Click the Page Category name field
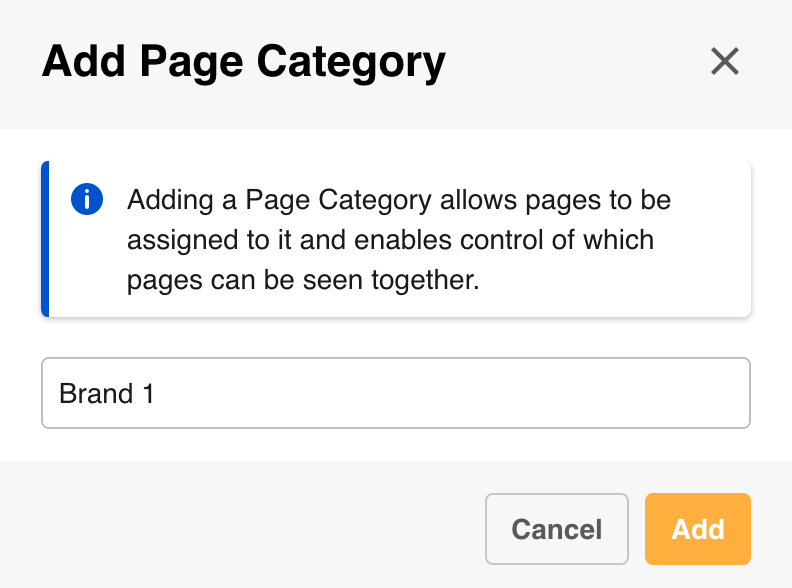The width and height of the screenshot is (792, 588). click(x=395, y=393)
